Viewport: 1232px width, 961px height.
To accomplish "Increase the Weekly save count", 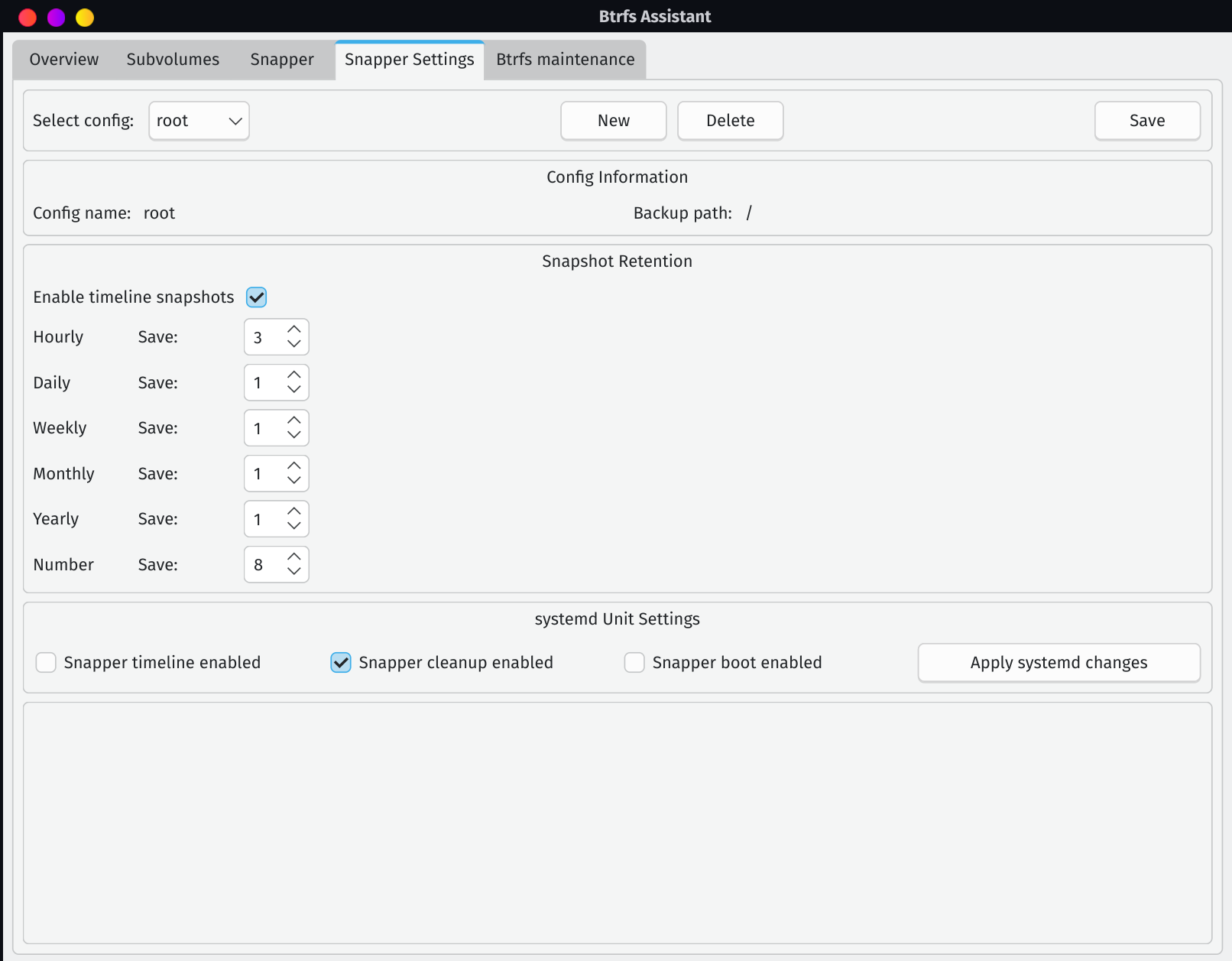I will [294, 420].
